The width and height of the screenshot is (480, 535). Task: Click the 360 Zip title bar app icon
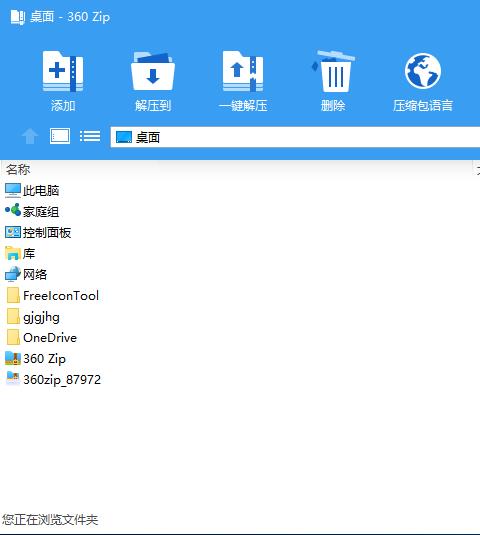click(18, 17)
